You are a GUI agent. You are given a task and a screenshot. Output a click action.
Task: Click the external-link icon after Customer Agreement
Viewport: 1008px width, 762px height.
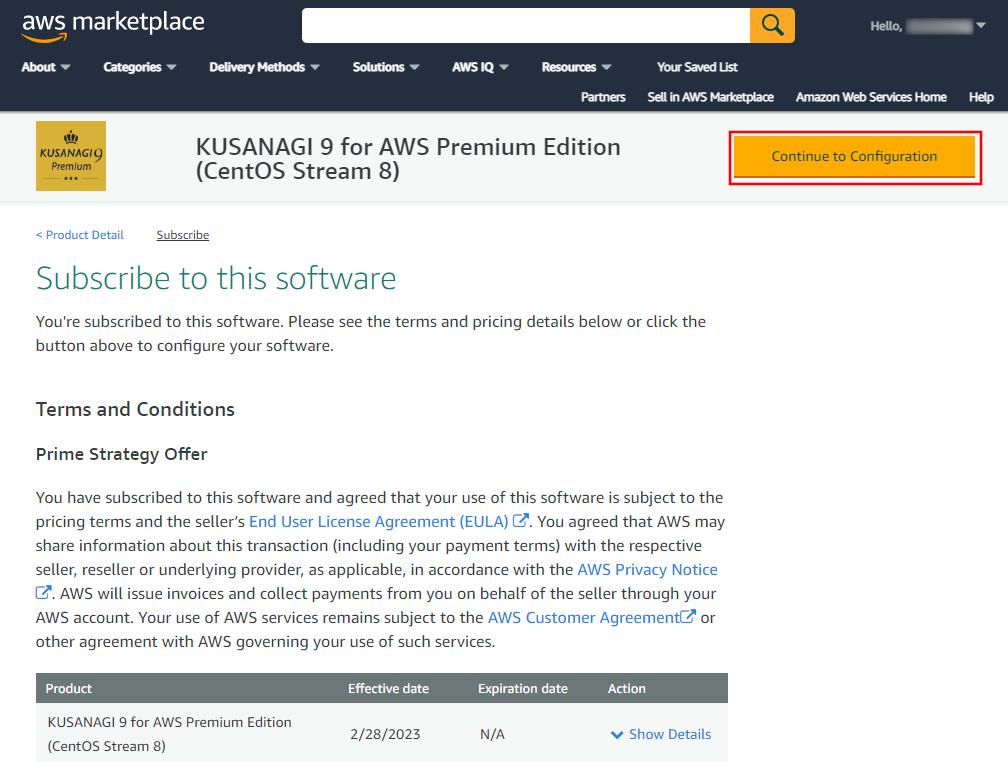[688, 616]
